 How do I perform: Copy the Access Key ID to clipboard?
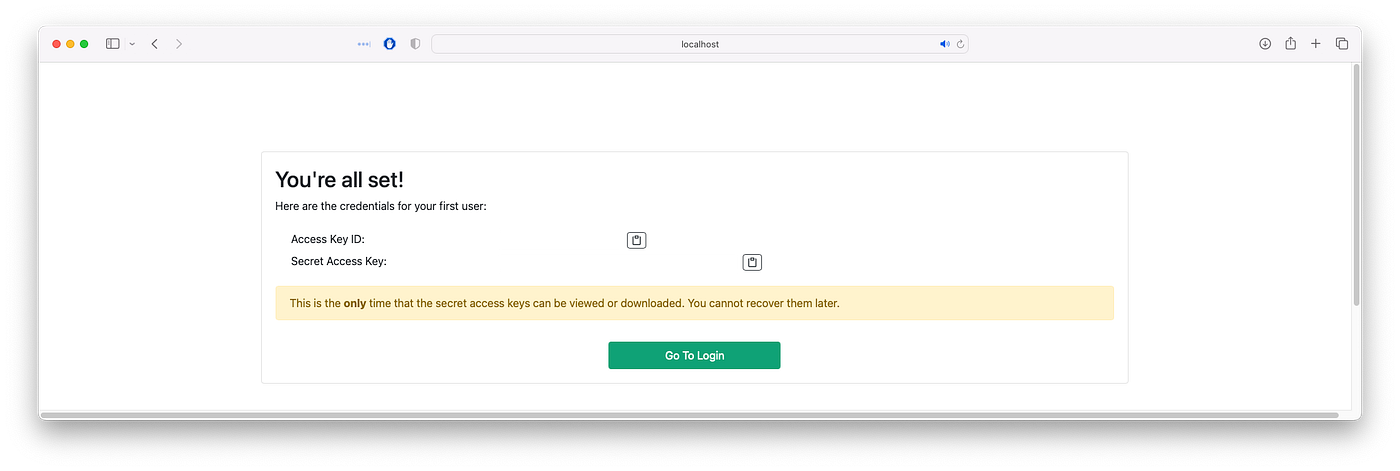(636, 240)
